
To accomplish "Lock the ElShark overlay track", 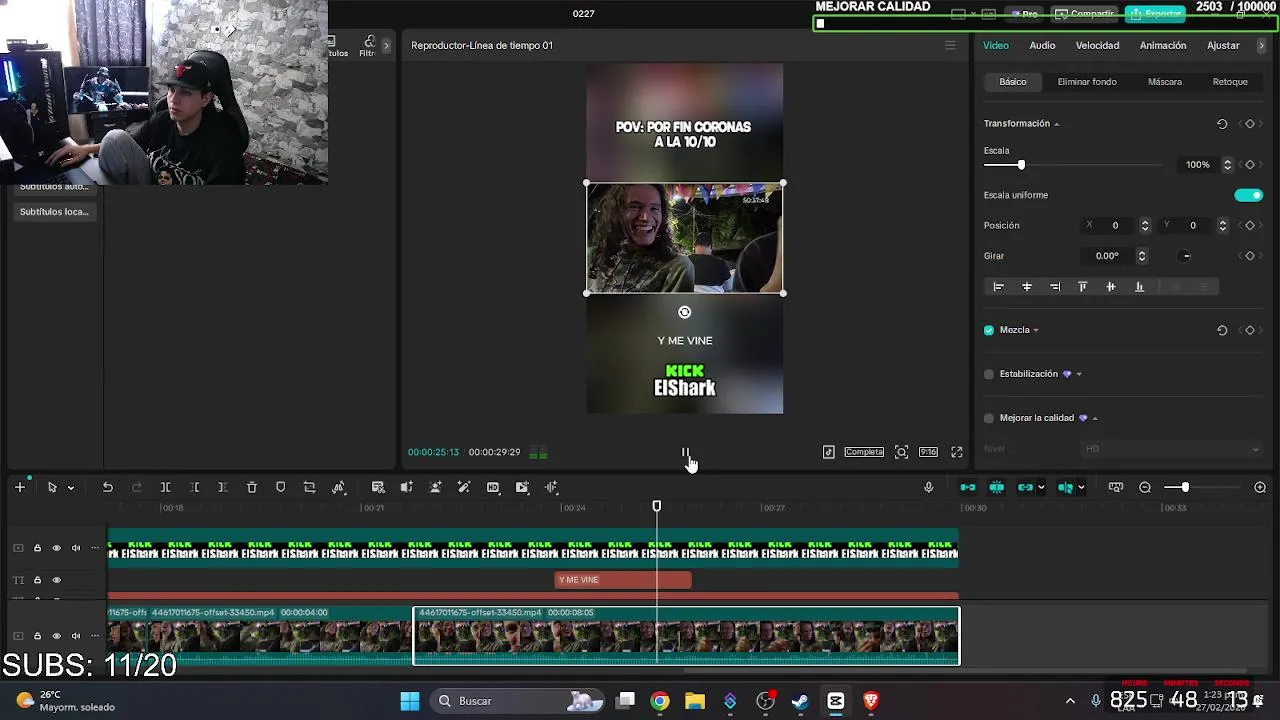I will [x=37, y=548].
